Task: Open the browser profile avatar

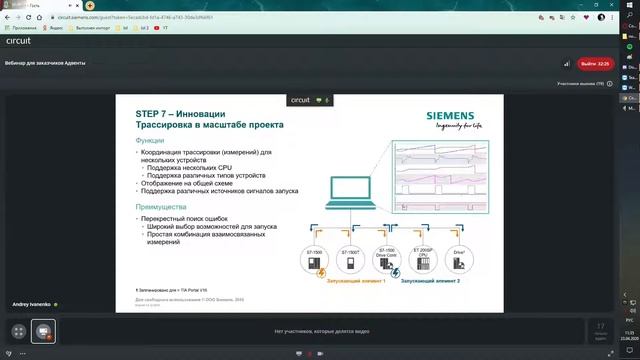Action: click(x=601, y=18)
